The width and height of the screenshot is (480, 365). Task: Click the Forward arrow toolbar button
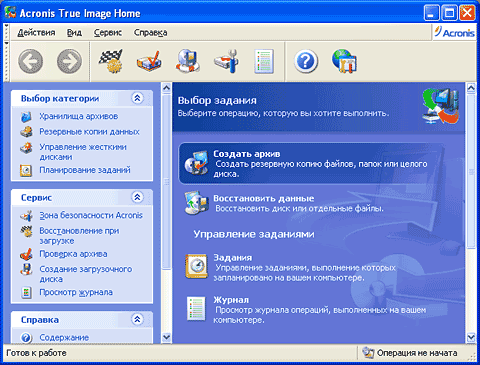click(69, 61)
